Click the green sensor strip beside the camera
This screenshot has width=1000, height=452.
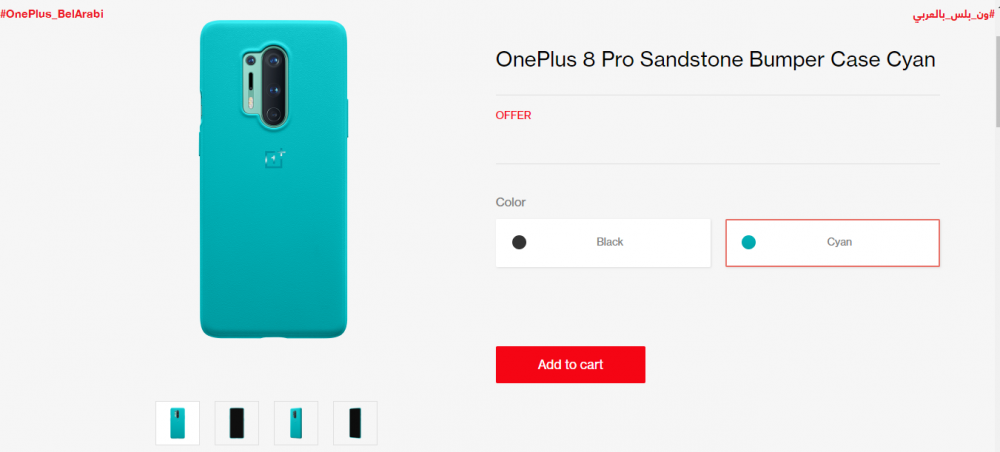pos(251,85)
